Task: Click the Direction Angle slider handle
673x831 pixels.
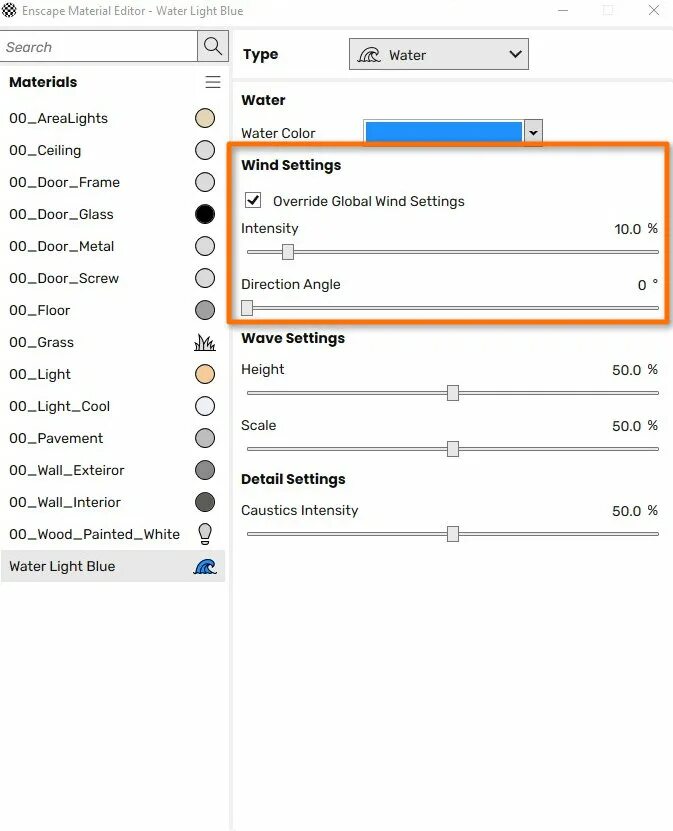Action: click(x=247, y=308)
